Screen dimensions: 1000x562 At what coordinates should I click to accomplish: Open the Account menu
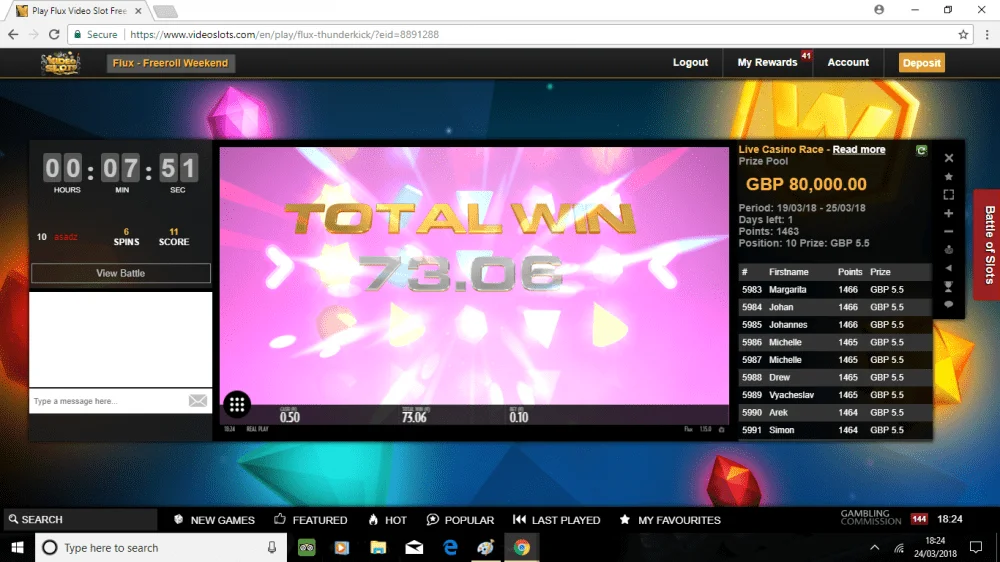tap(848, 63)
